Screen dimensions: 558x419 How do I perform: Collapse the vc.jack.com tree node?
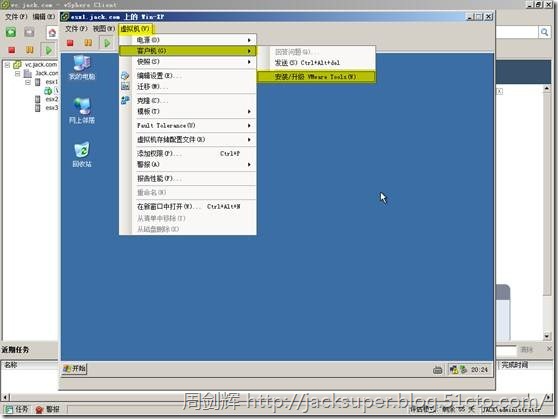tap(7, 65)
